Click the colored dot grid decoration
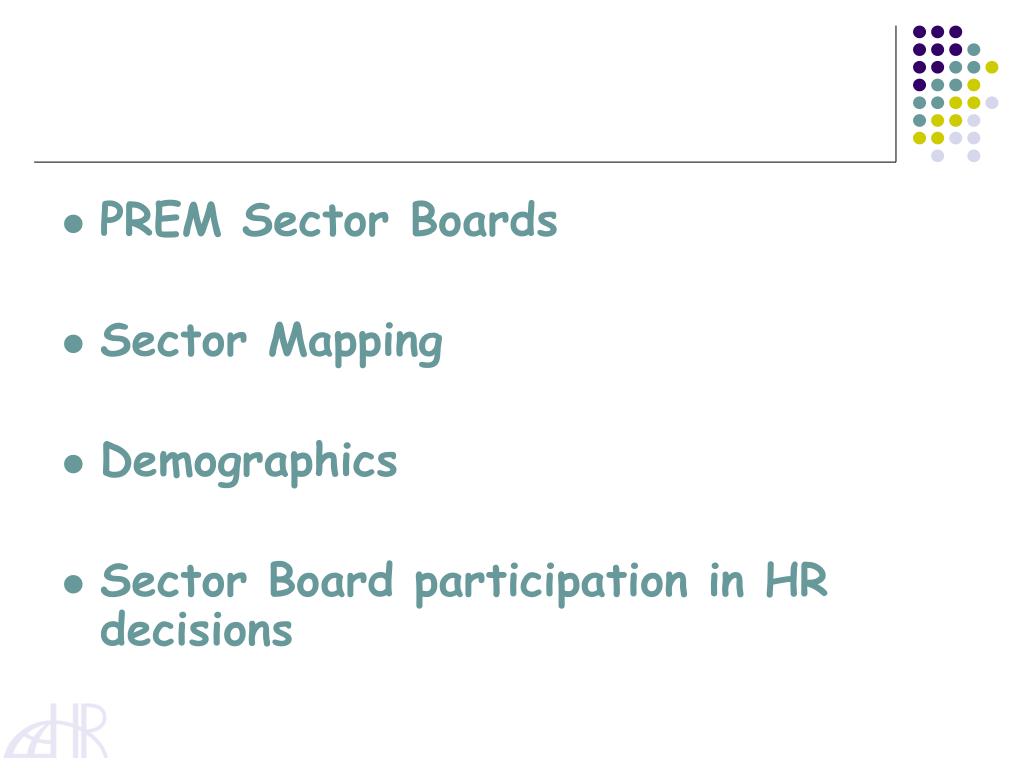 (955, 93)
